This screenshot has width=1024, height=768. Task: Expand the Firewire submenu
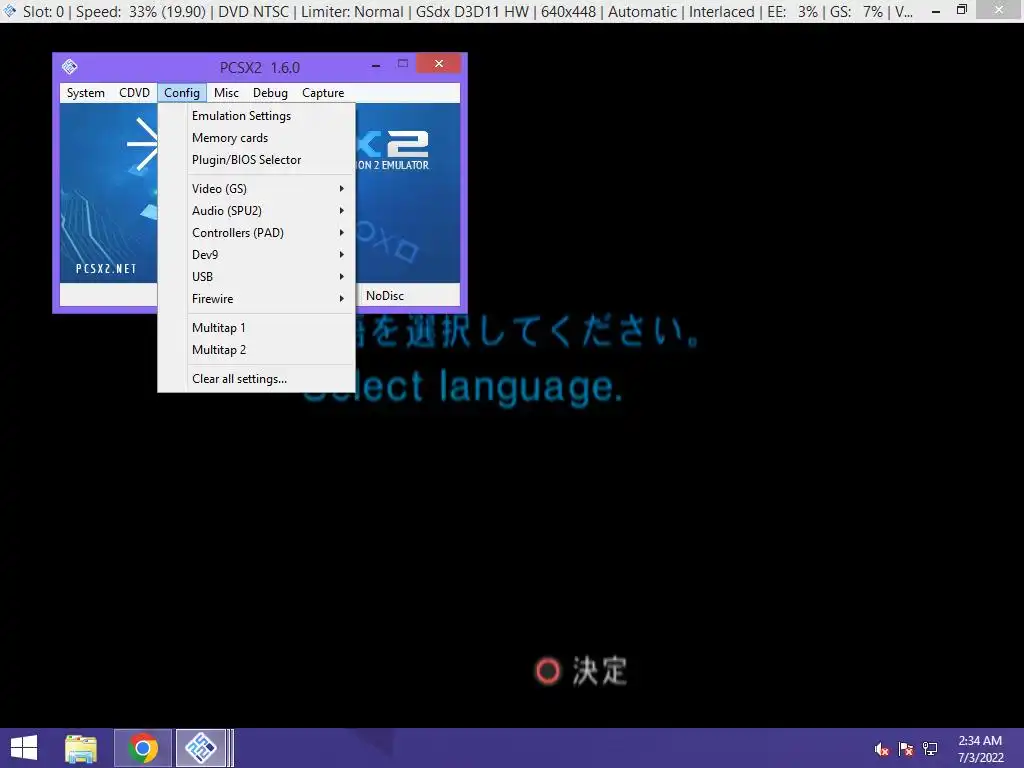(257, 299)
